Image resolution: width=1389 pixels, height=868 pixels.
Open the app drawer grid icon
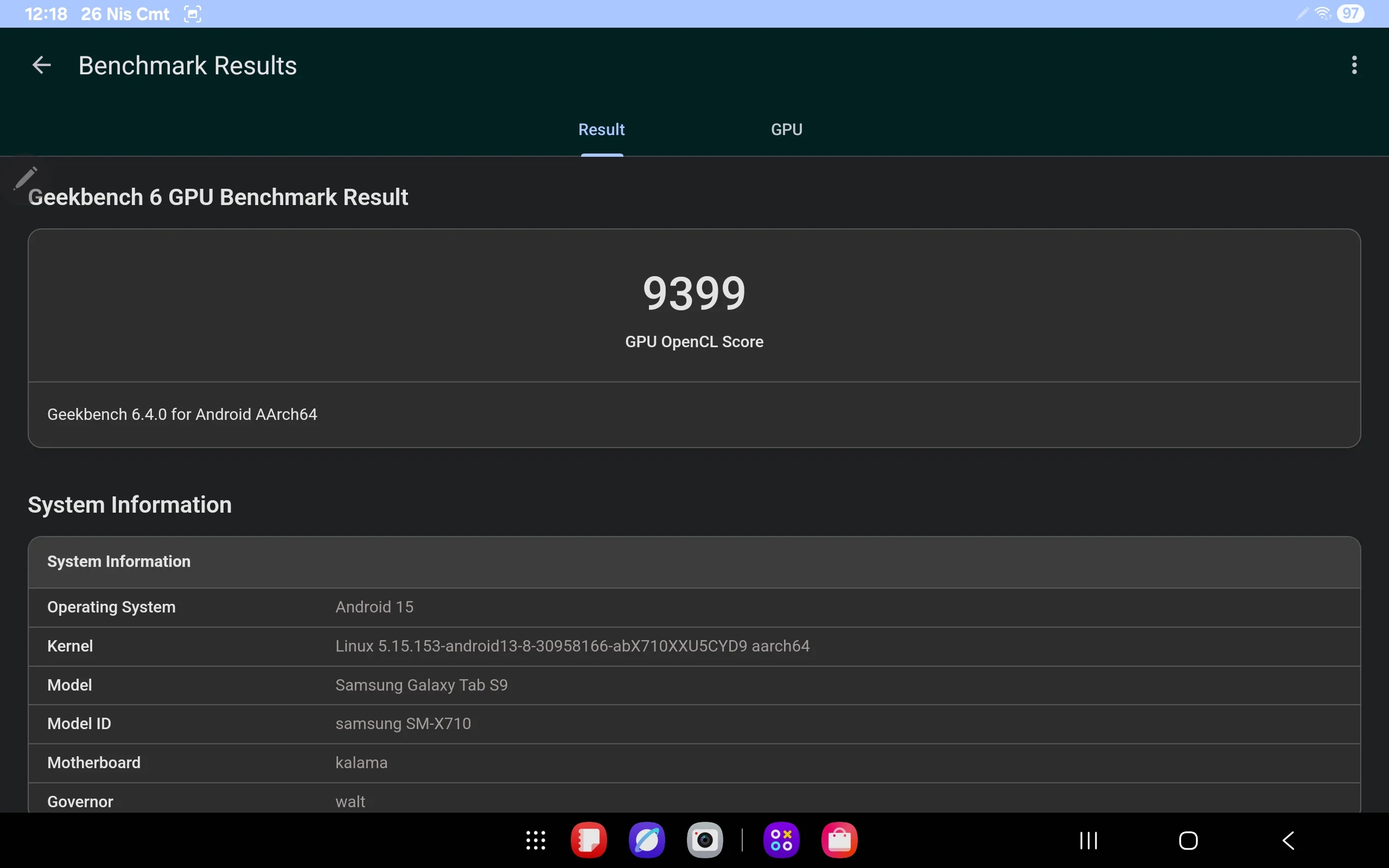pos(536,840)
